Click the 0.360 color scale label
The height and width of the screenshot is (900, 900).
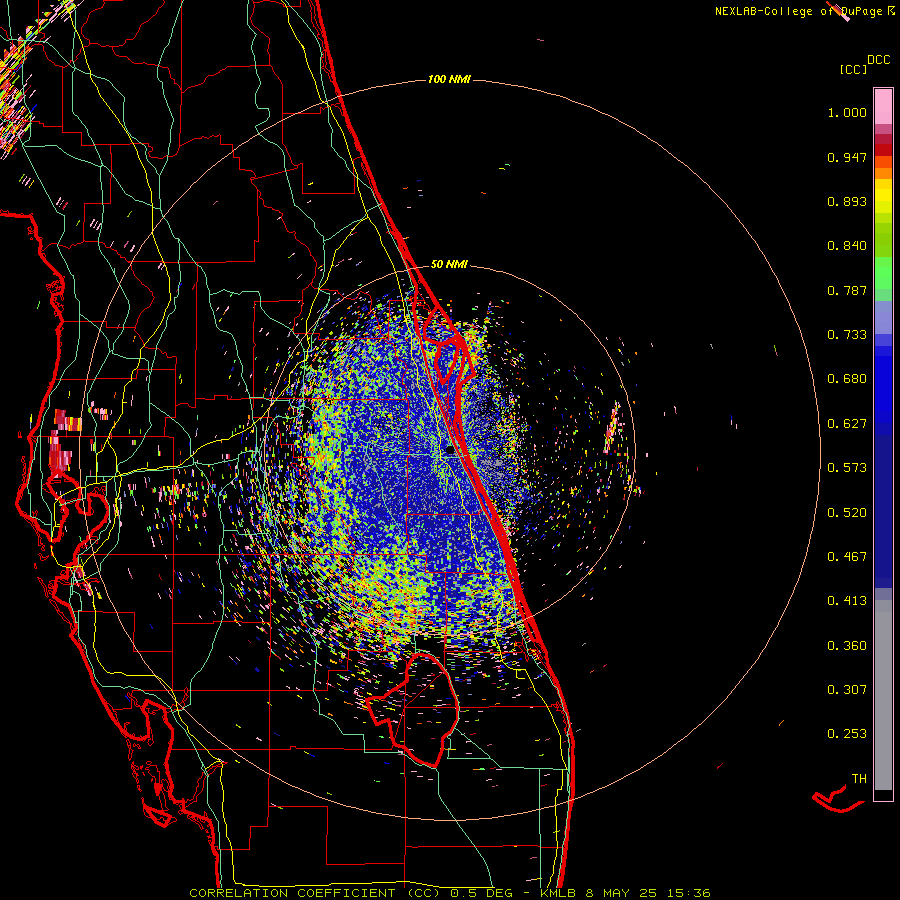click(x=847, y=646)
